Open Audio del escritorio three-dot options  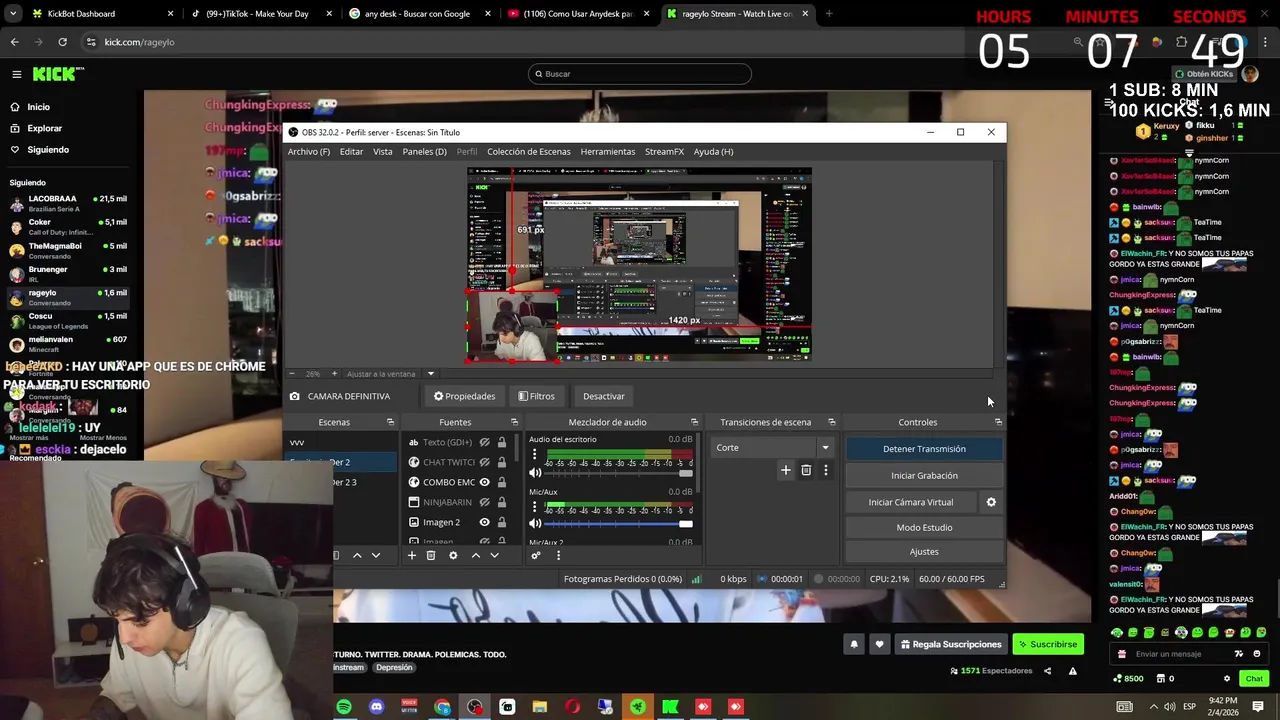pyautogui.click(x=534, y=455)
